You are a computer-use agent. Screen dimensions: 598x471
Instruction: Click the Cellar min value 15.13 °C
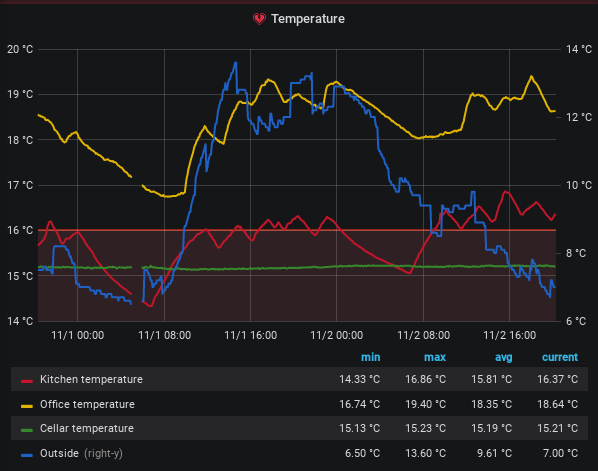360,428
